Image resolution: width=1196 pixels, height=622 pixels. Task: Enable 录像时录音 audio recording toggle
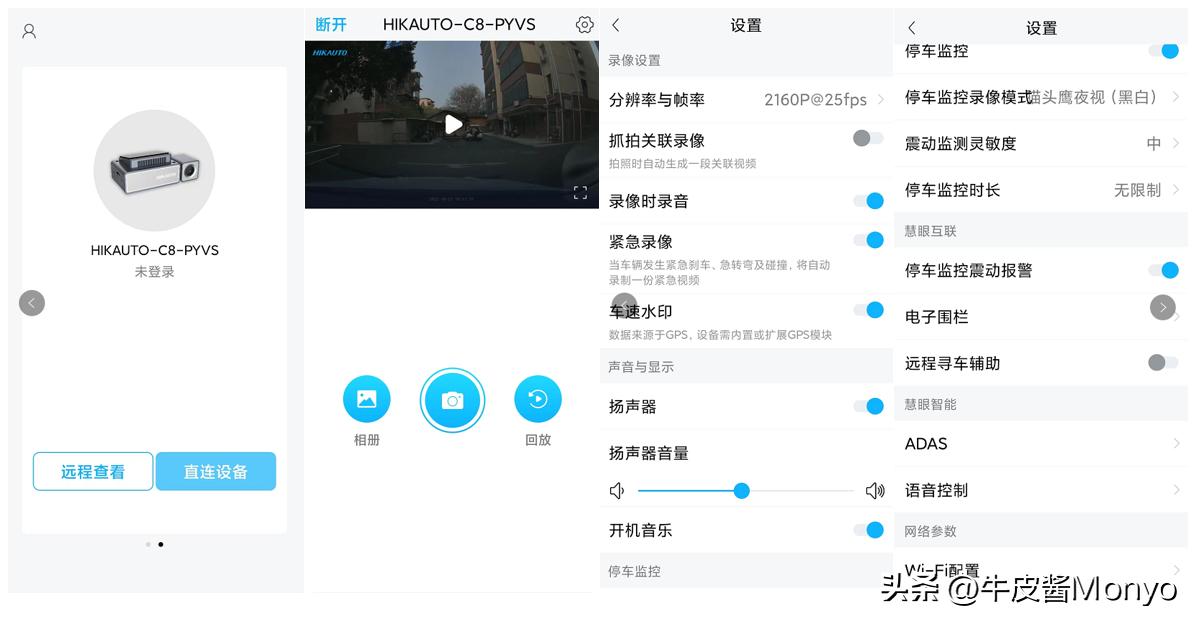(866, 200)
